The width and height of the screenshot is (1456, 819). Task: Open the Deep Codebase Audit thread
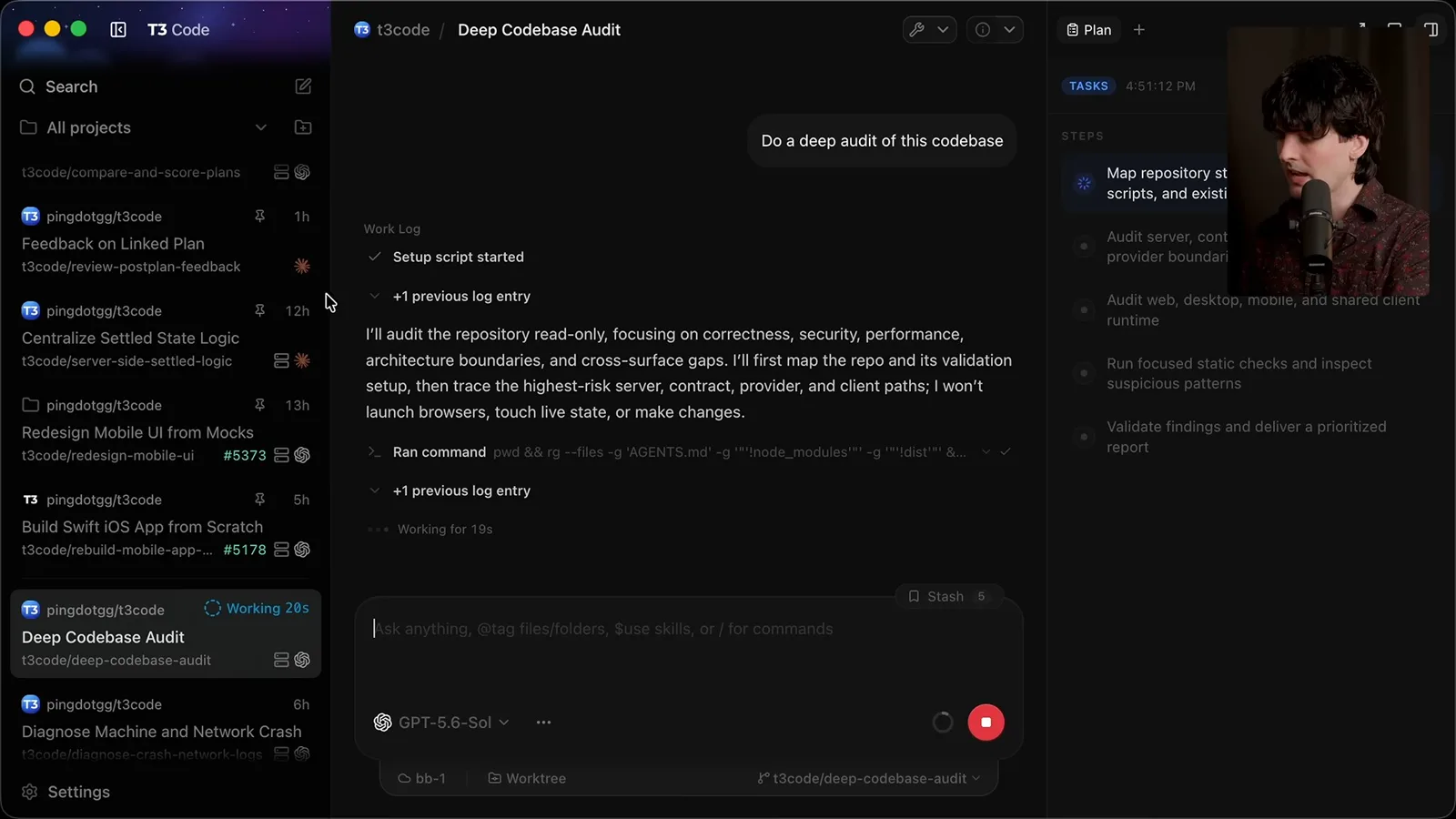166,634
